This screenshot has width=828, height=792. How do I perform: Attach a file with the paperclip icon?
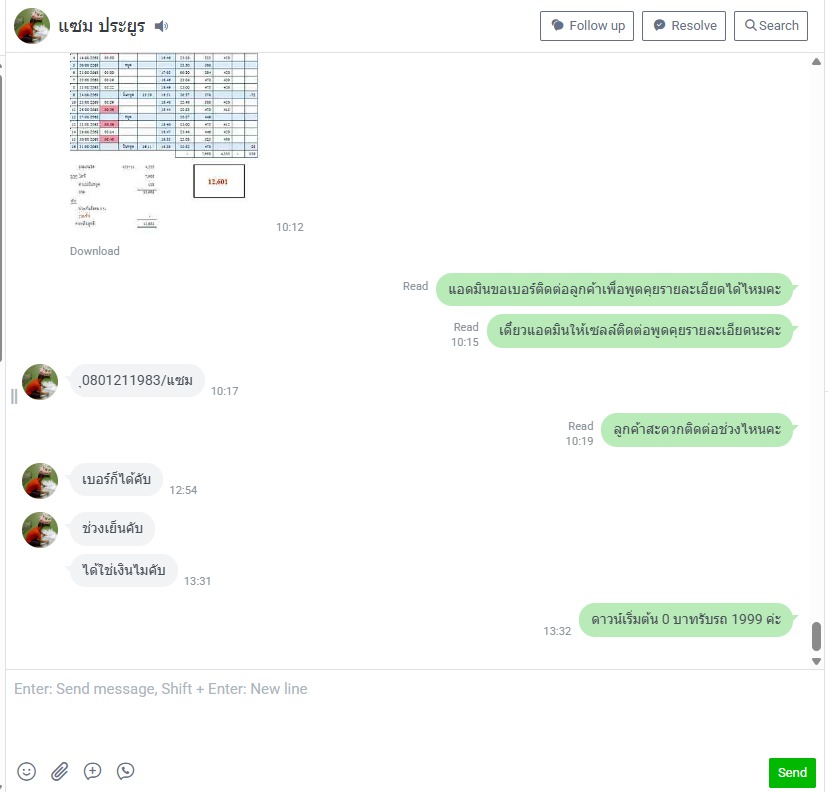pyautogui.click(x=60, y=771)
